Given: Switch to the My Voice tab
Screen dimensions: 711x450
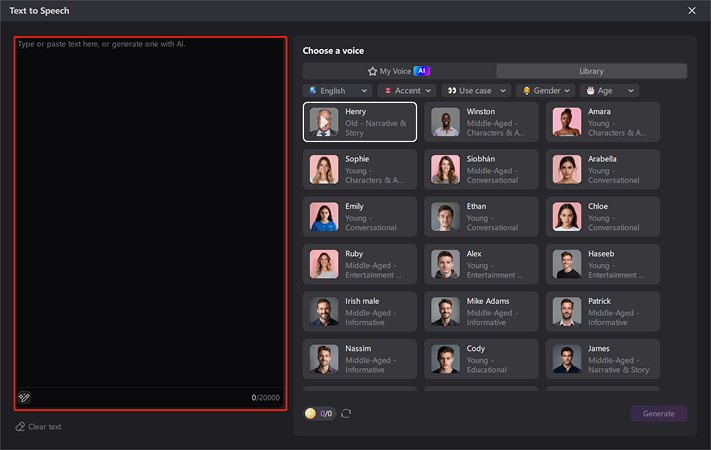Looking at the screenshot, I should (x=399, y=71).
